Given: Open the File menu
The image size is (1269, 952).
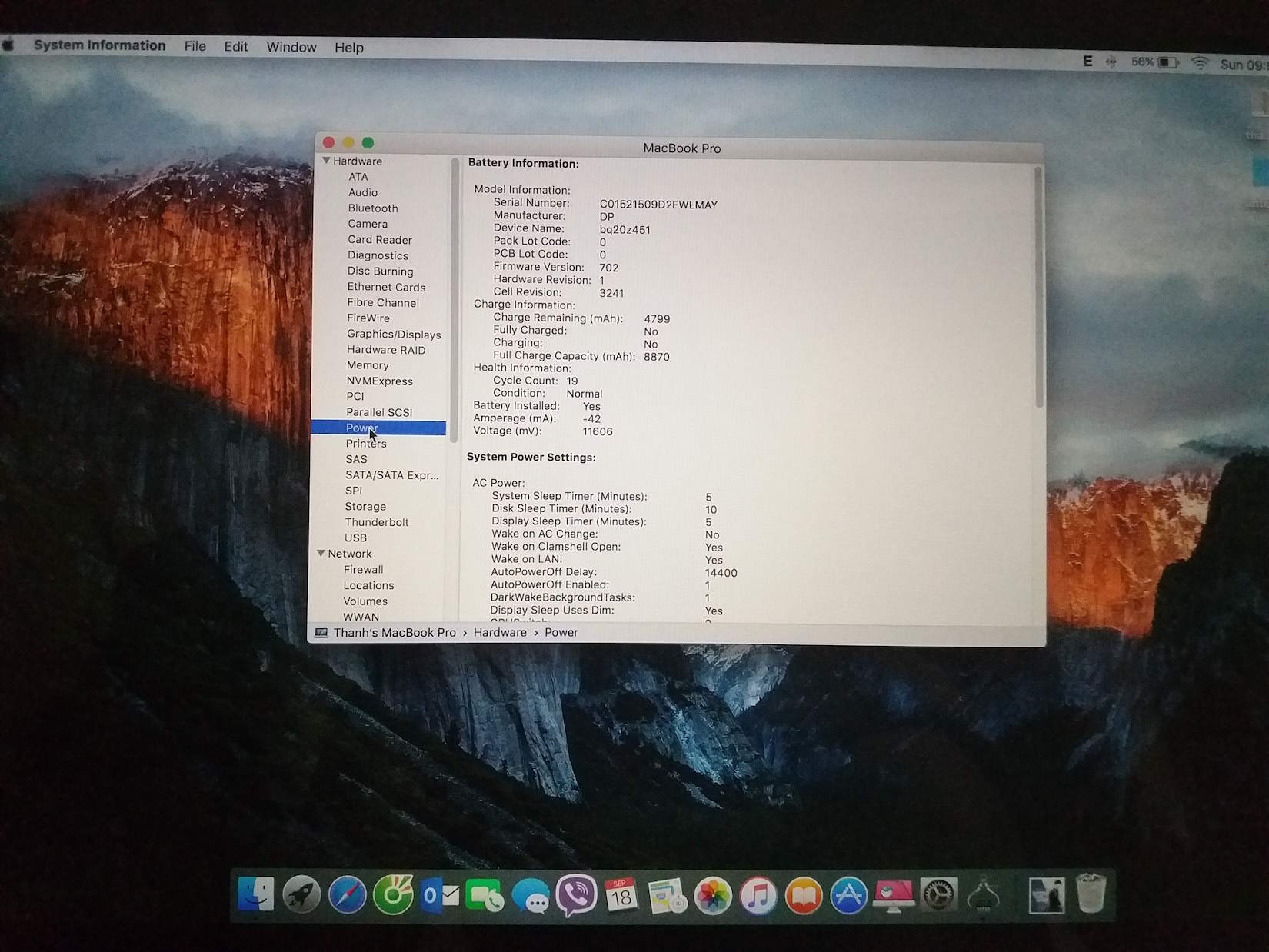Looking at the screenshot, I should 195,46.
